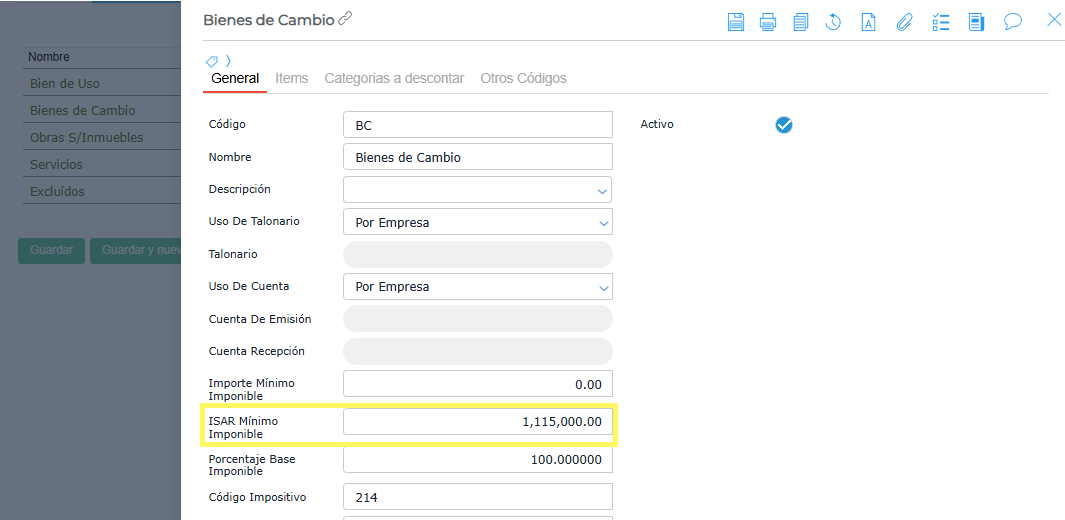Expand the Descripción dropdown
Viewport: 1065px width, 520px height.
[x=602, y=190]
